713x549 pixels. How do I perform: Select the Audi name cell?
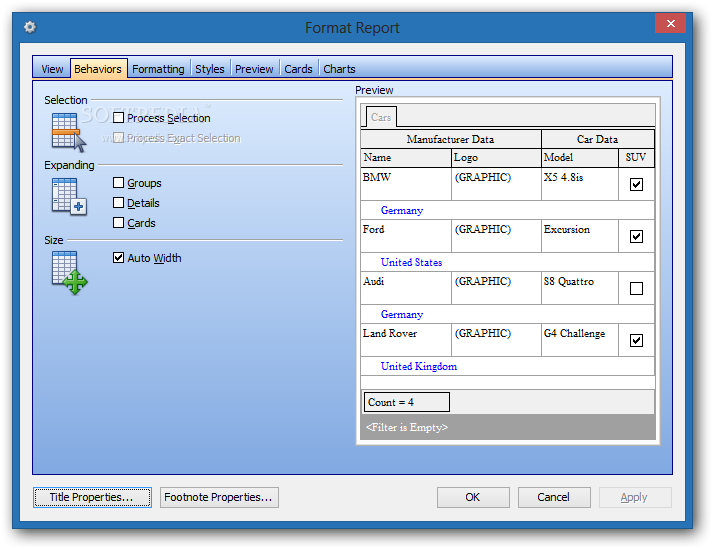406,288
